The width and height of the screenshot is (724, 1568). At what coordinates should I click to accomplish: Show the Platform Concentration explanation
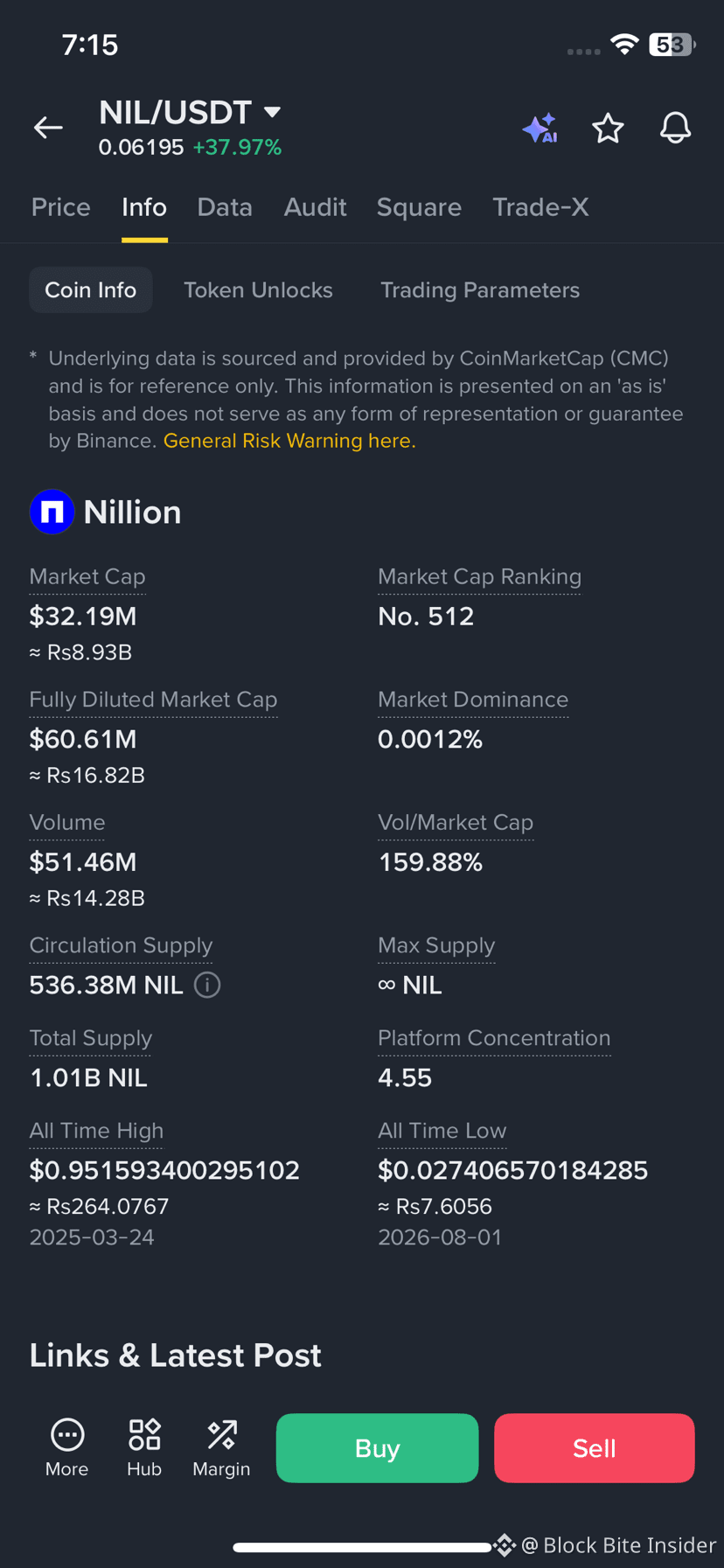(x=494, y=1038)
